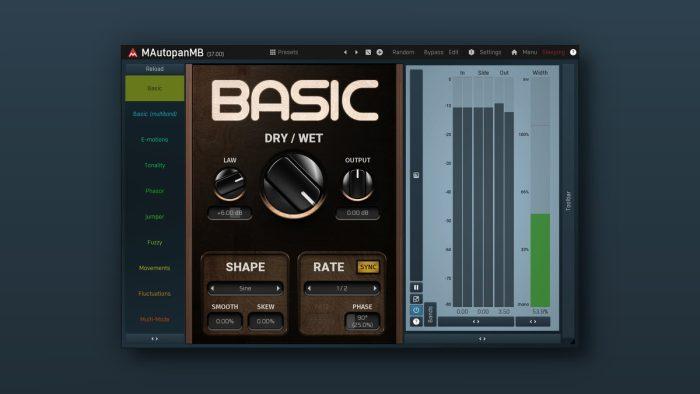Click the Edit button
This screenshot has width=700, height=394.
(x=454, y=52)
